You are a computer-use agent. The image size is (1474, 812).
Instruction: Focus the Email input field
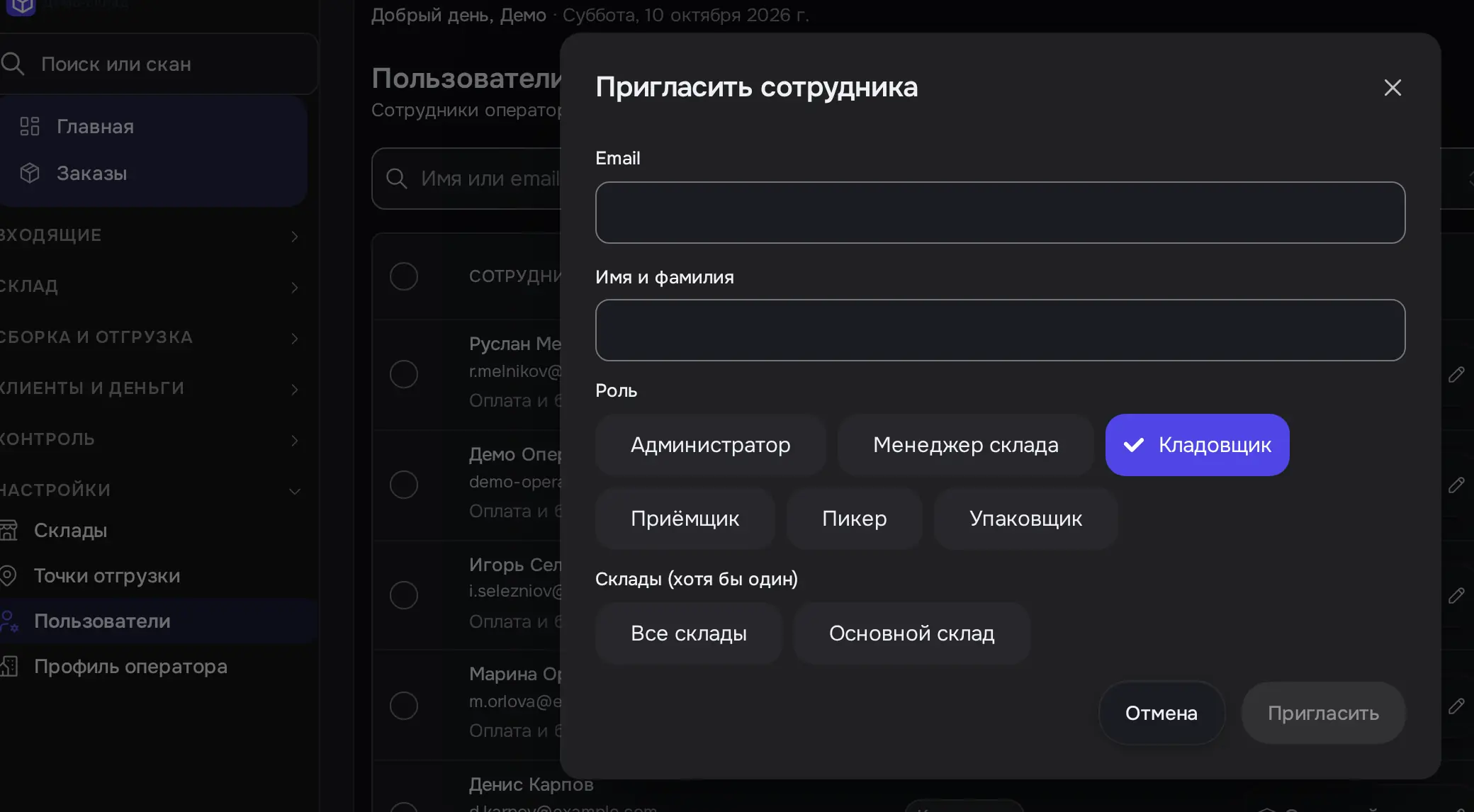click(x=1000, y=213)
